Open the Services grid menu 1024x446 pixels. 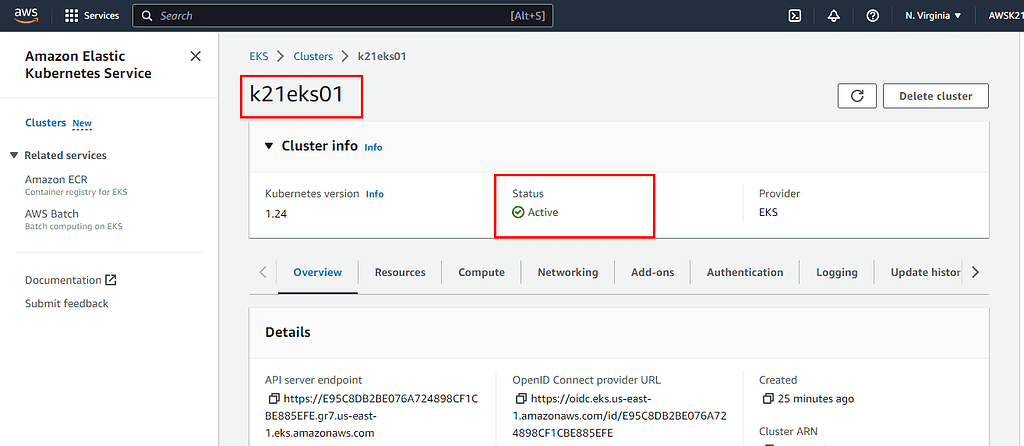(x=72, y=16)
